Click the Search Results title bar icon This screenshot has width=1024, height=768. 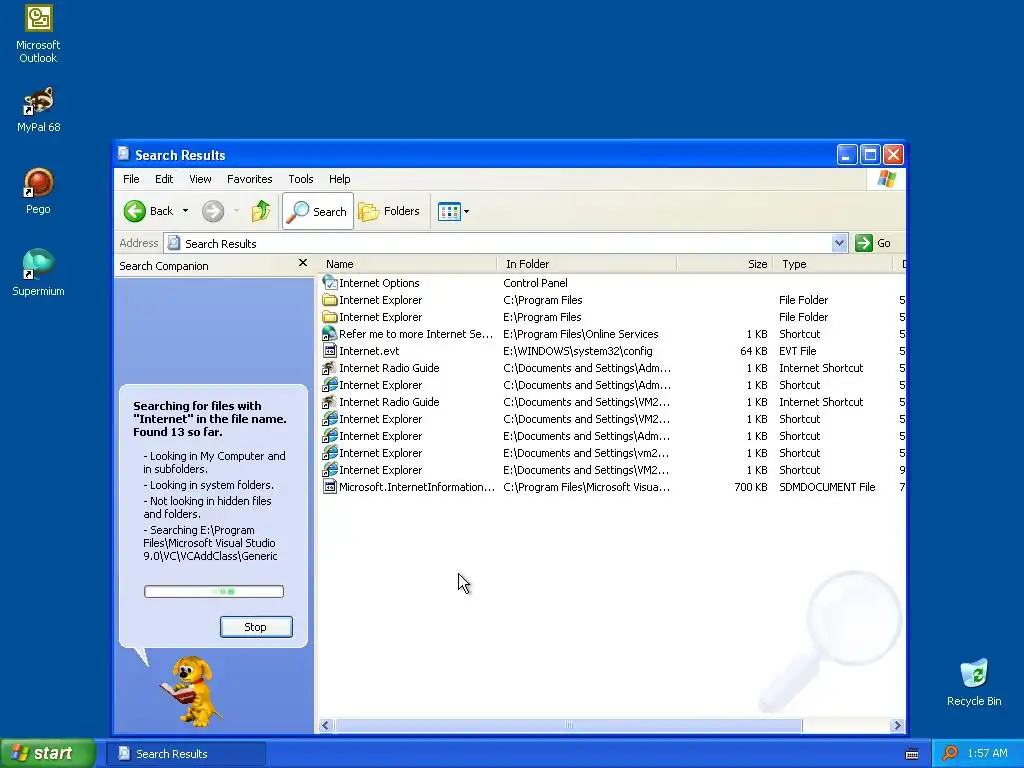(123, 153)
